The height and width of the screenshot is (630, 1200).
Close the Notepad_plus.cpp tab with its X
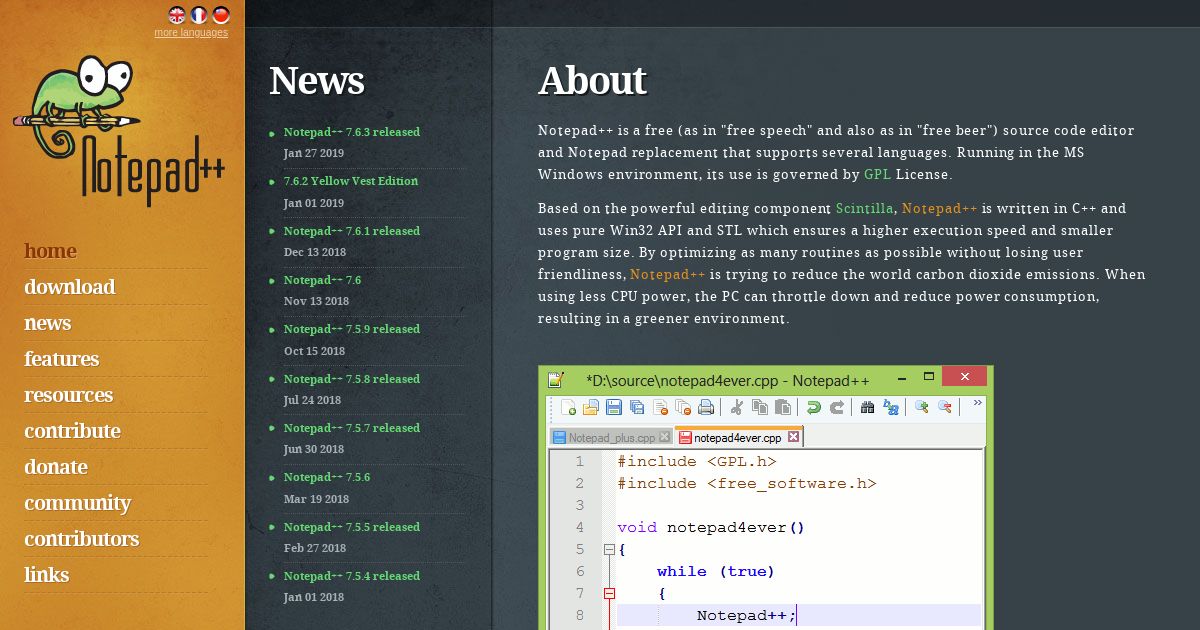coord(664,437)
